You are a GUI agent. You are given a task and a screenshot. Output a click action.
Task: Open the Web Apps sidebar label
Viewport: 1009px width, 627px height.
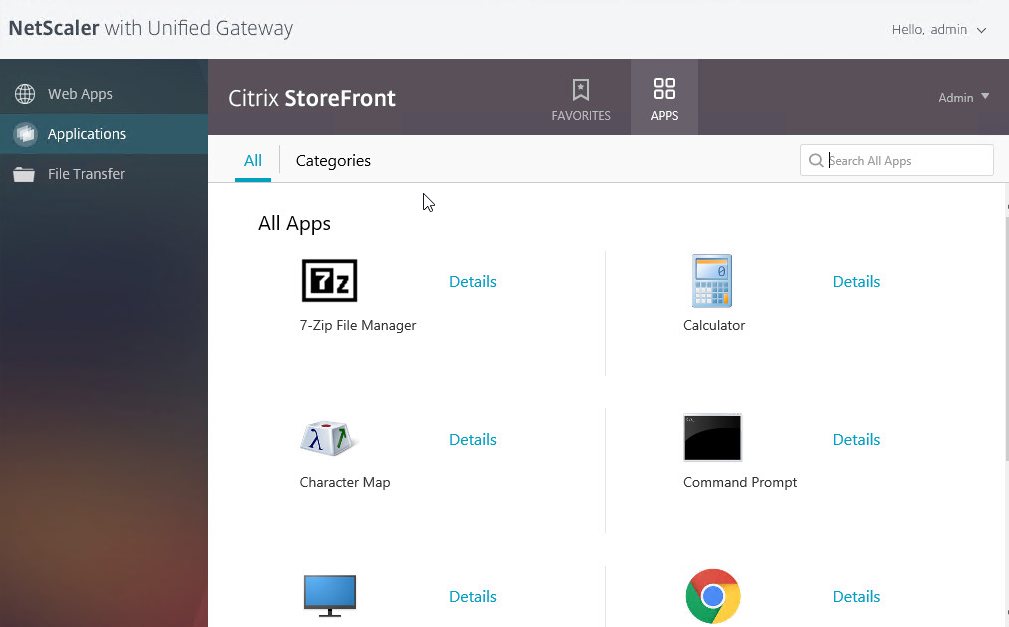(x=80, y=94)
